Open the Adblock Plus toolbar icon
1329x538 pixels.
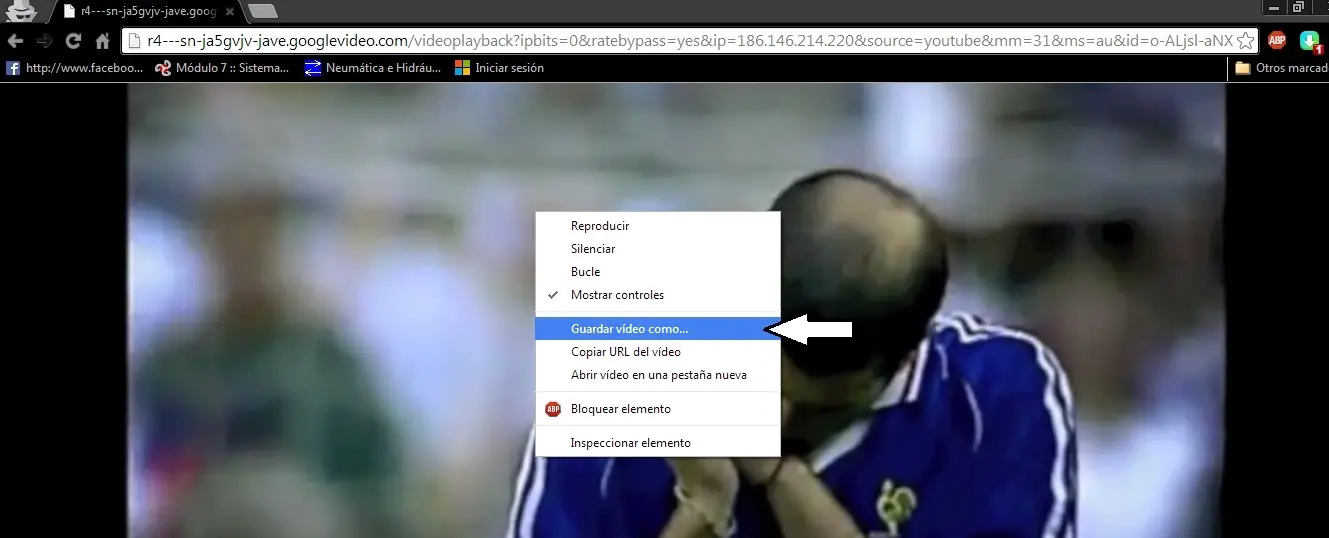1277,41
